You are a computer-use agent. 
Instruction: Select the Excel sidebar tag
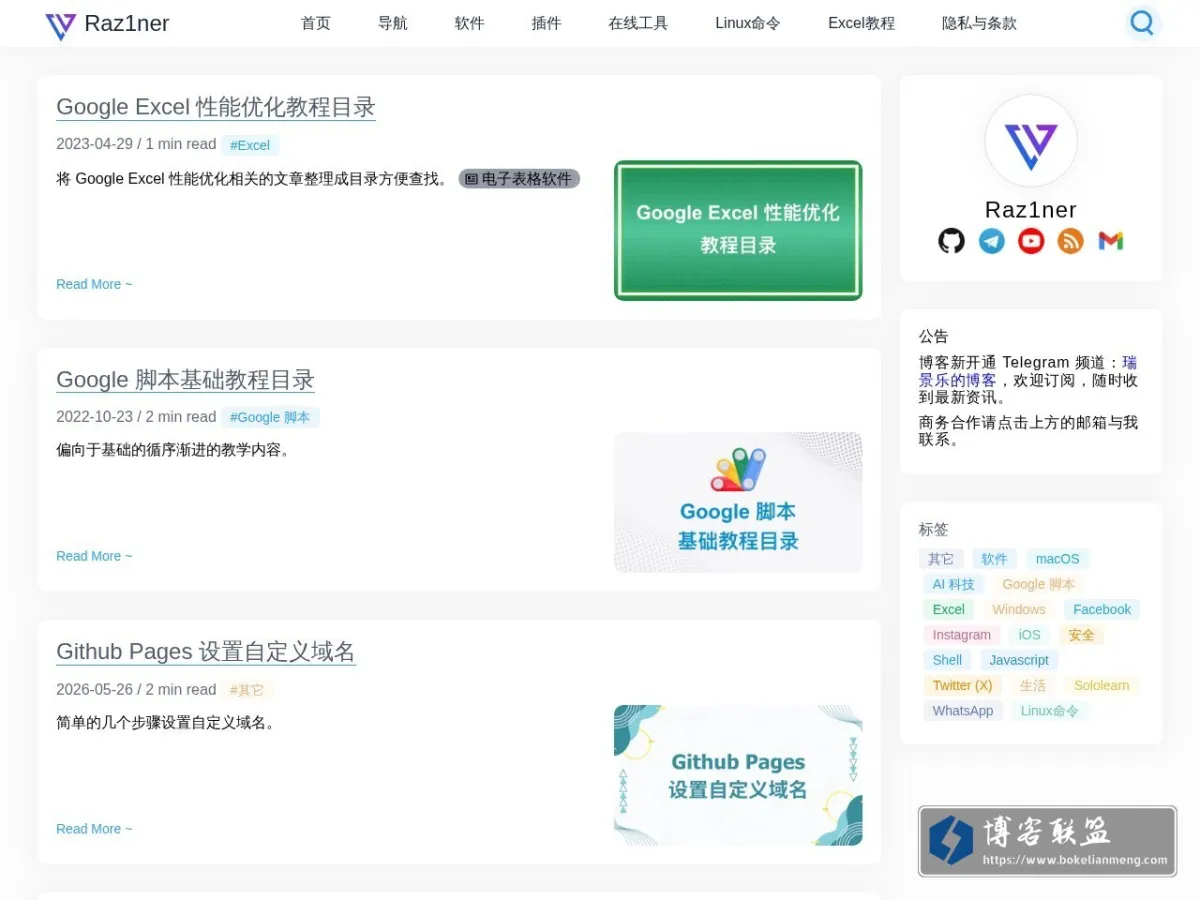(949, 609)
